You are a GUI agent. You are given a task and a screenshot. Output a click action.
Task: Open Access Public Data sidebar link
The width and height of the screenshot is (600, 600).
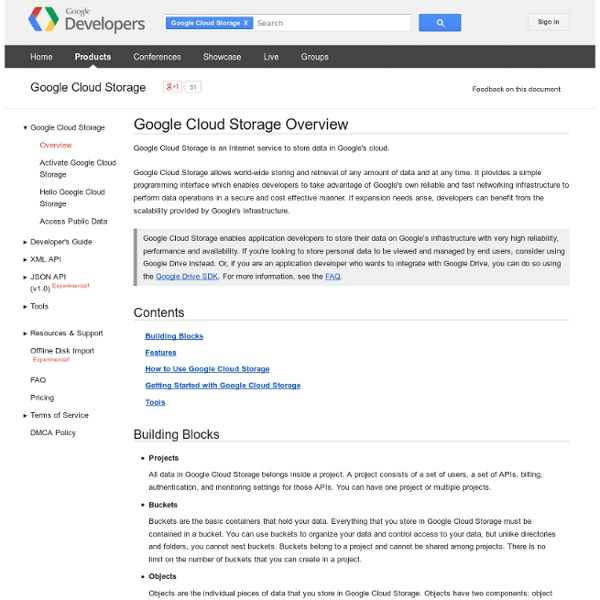point(73,221)
